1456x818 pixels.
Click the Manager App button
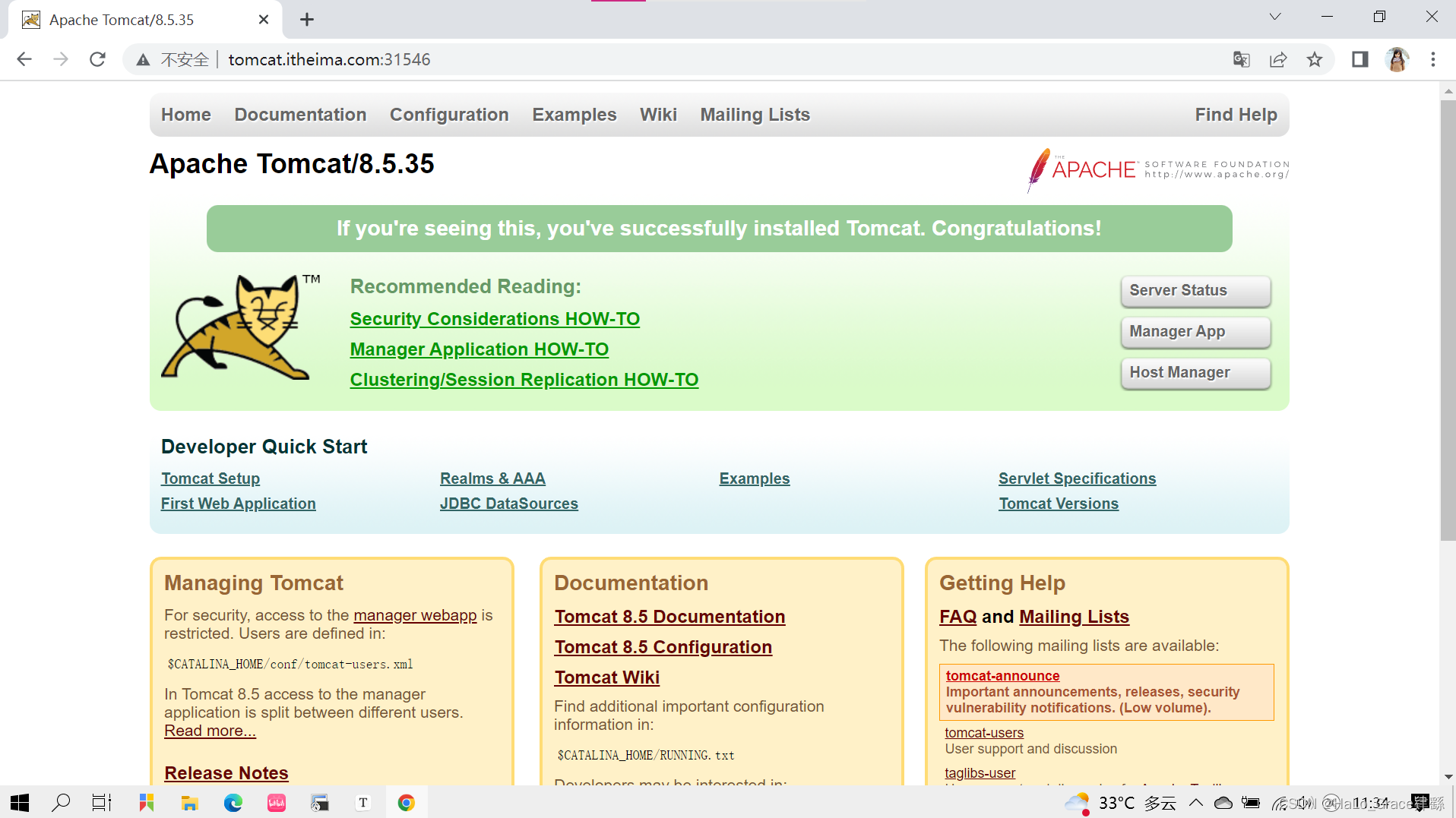tap(1195, 332)
